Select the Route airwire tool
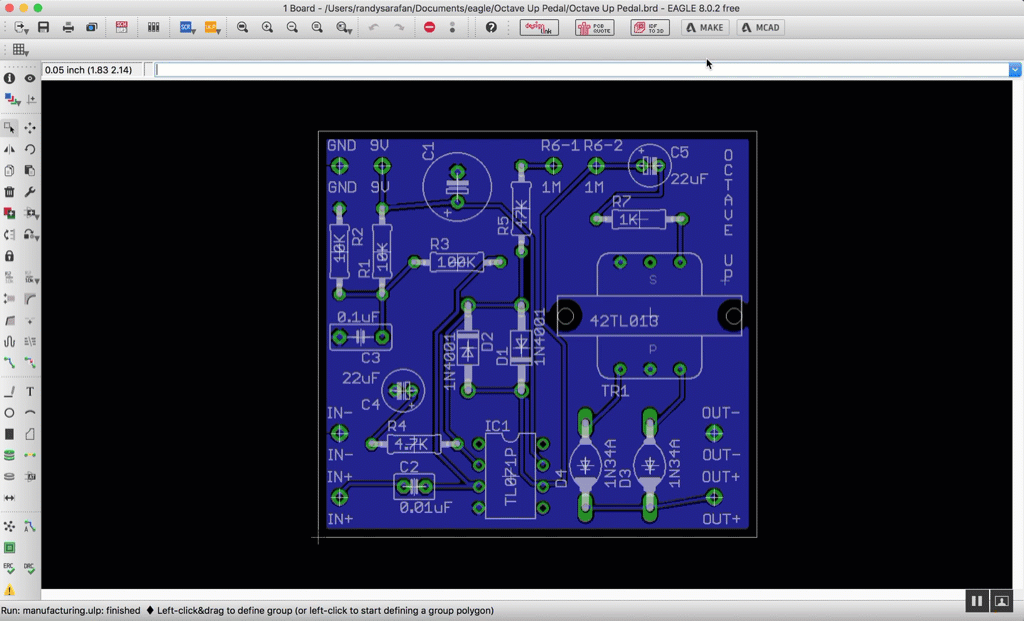The height and width of the screenshot is (621, 1024). click(9, 362)
